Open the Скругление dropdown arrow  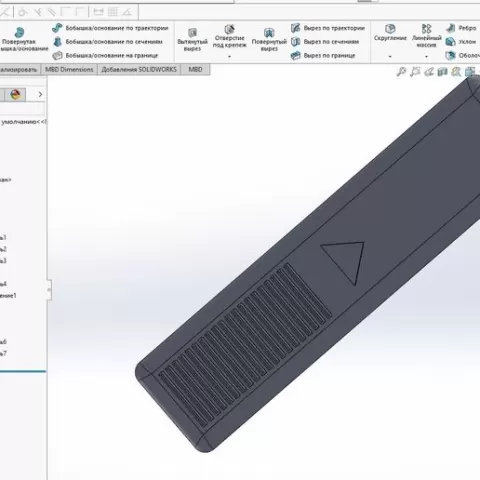(x=390, y=56)
